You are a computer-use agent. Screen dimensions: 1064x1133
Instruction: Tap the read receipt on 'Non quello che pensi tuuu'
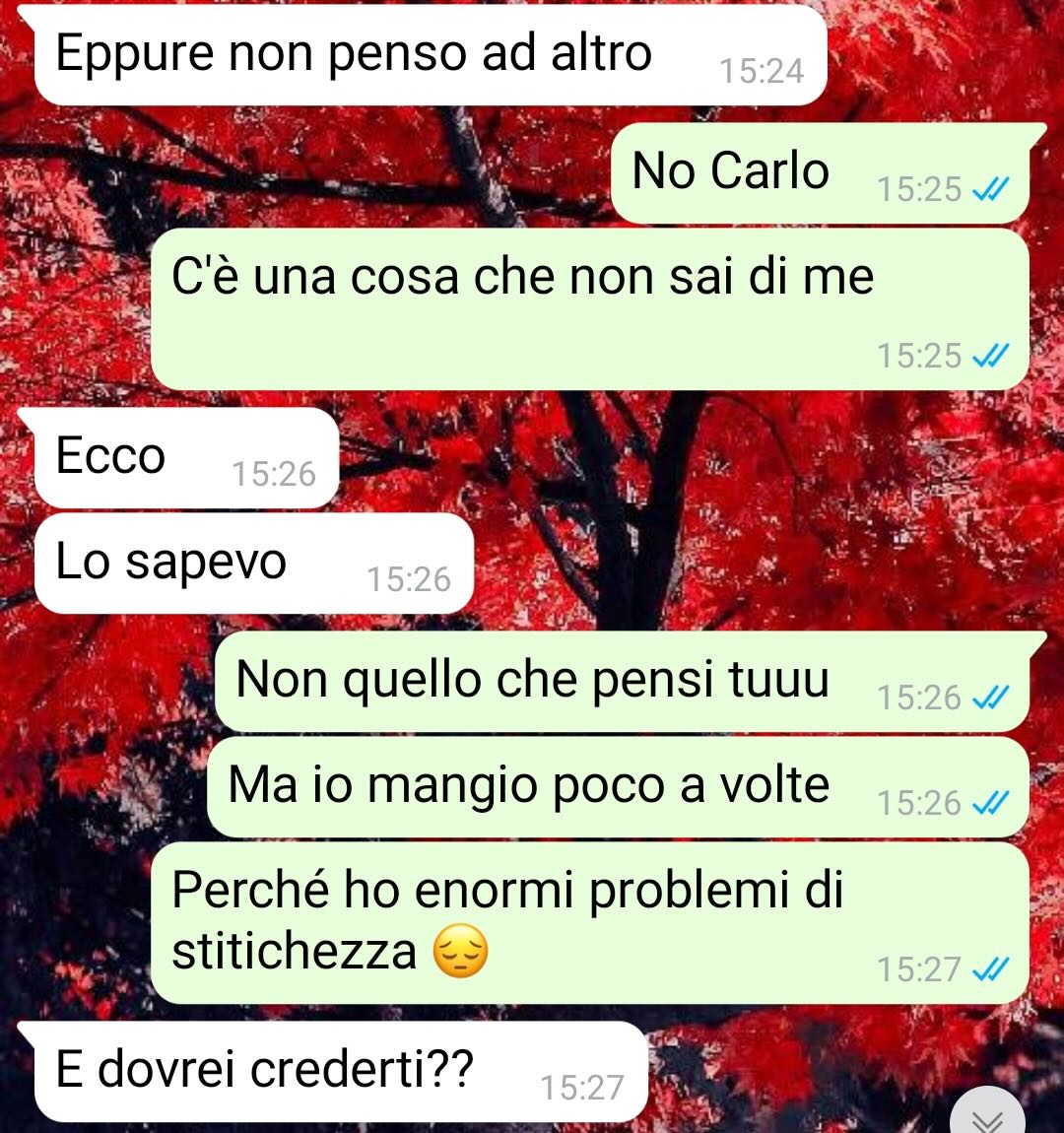pyautogui.click(x=990, y=698)
